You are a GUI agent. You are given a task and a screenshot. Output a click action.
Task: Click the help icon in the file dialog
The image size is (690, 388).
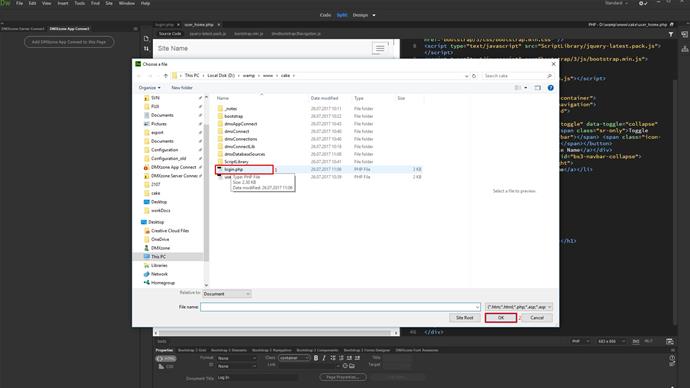(551, 88)
